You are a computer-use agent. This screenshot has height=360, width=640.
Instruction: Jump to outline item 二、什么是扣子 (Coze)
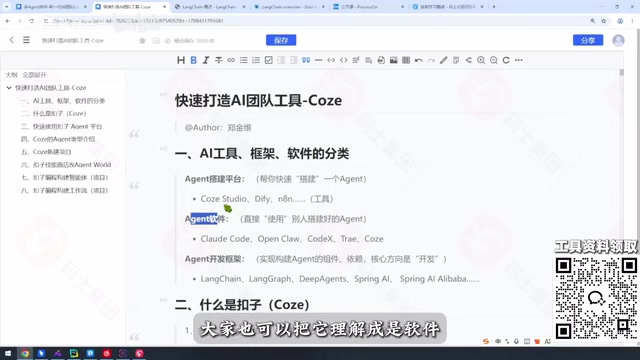pyautogui.click(x=53, y=113)
